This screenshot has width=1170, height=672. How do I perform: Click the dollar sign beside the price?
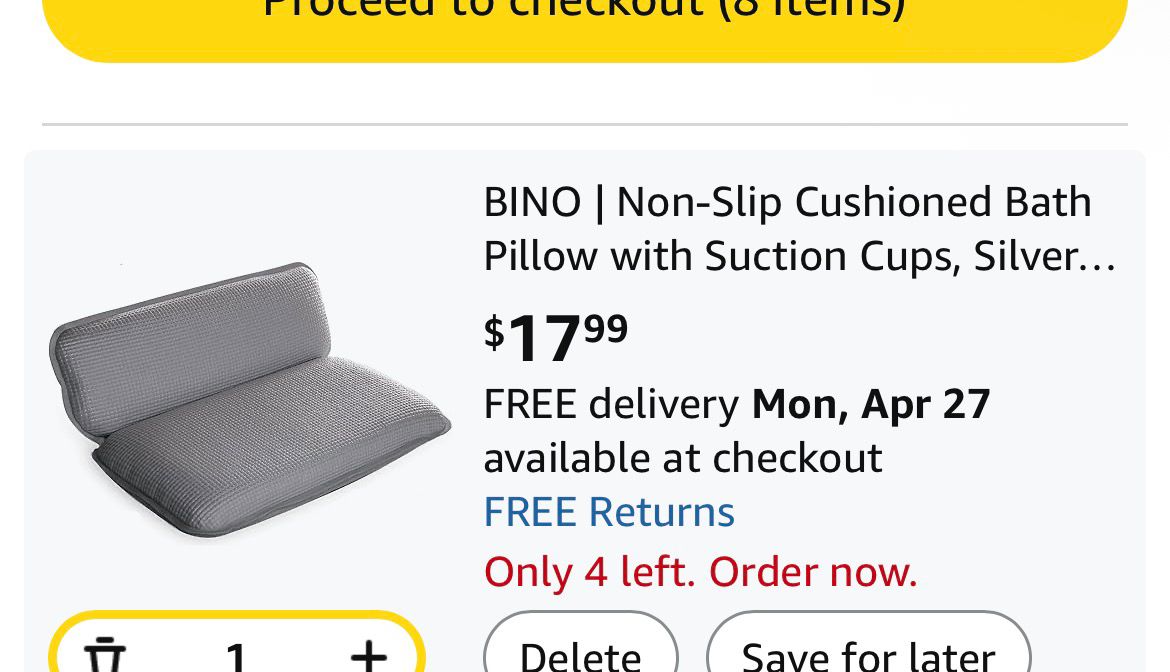494,332
